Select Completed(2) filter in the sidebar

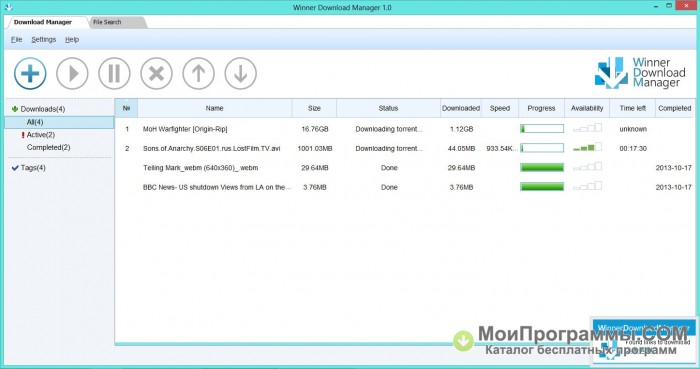48,147
